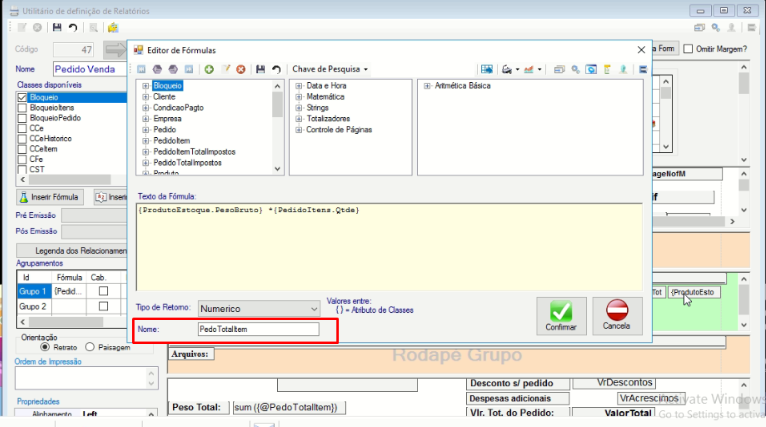766x427 pixels.
Task: Select the Retrato orientation radio button
Action: tap(45, 347)
